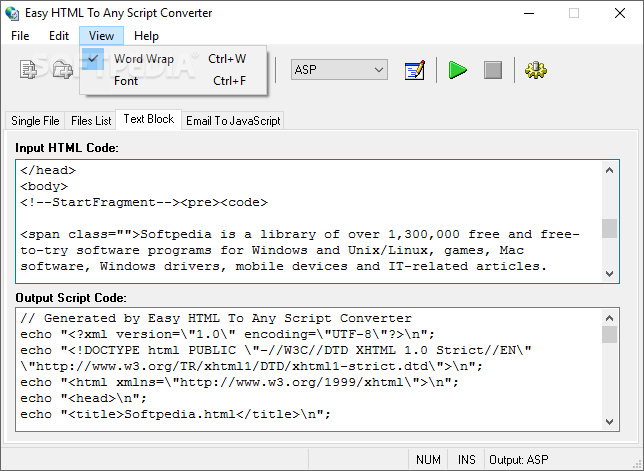
Task: Click the 'Input HTML Code:' label
Action: (67, 148)
